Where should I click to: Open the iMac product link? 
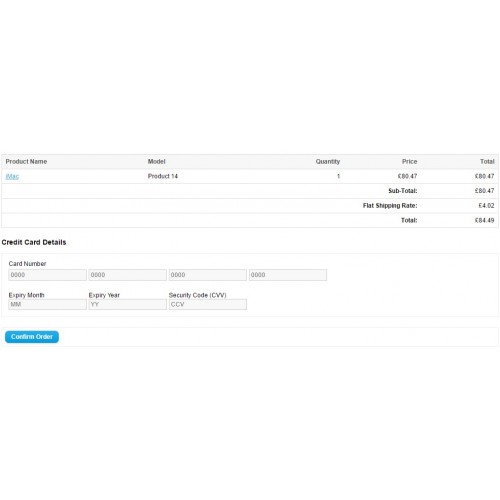(x=12, y=176)
